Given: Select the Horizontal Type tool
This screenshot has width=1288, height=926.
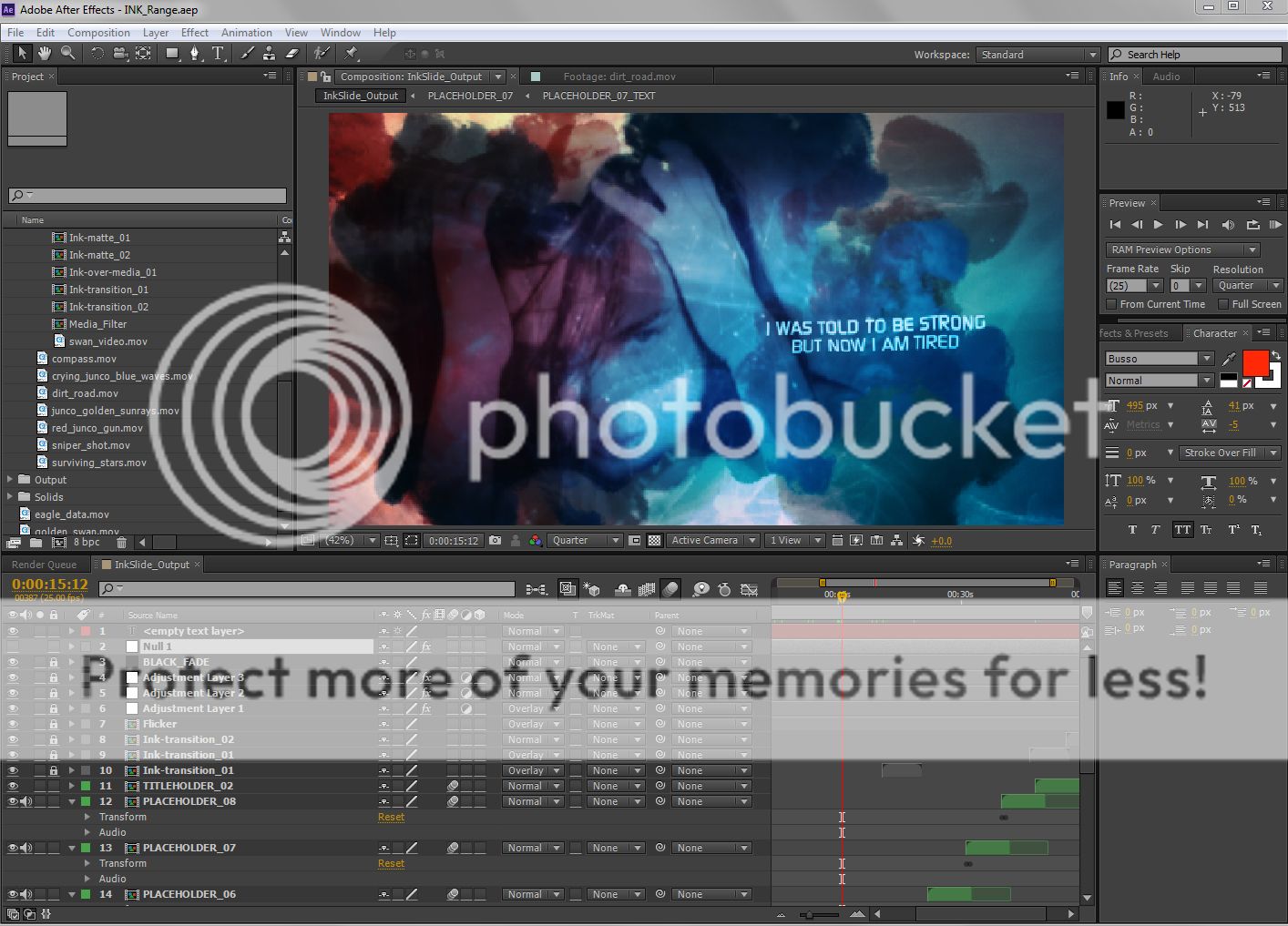Looking at the screenshot, I should click(219, 54).
